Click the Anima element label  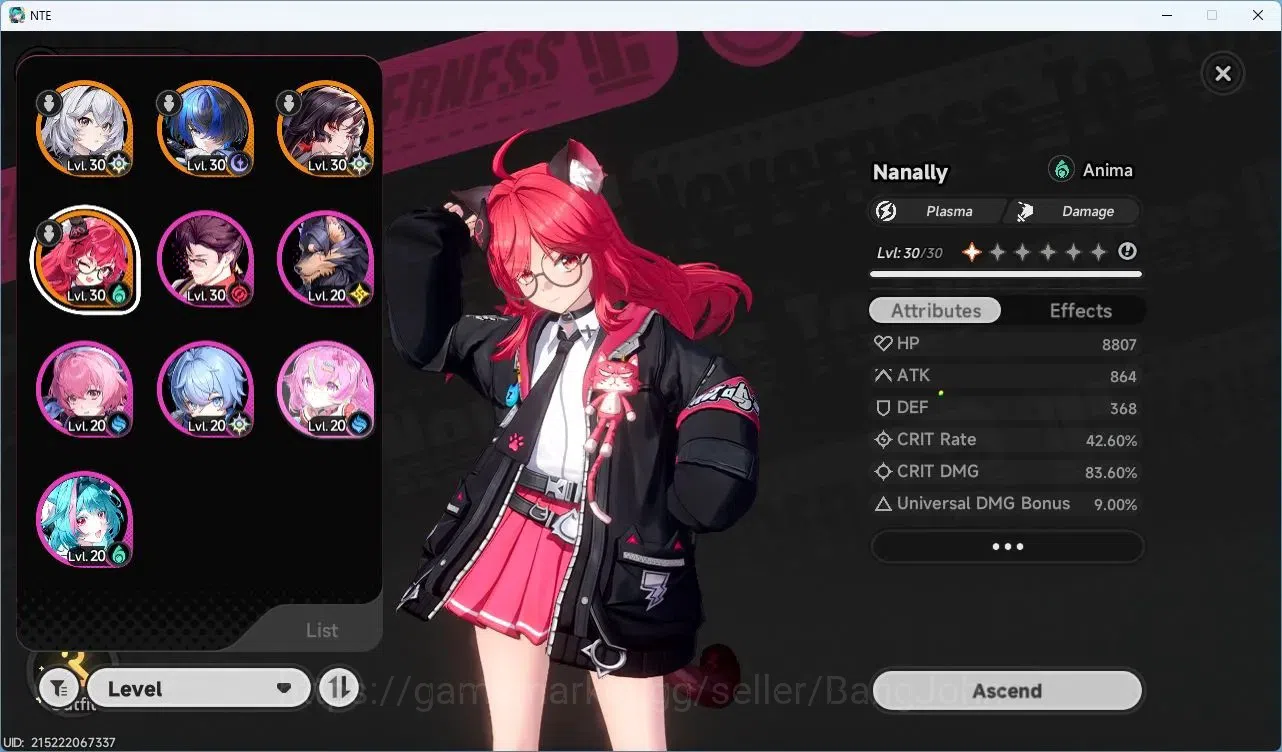[x=1108, y=170]
